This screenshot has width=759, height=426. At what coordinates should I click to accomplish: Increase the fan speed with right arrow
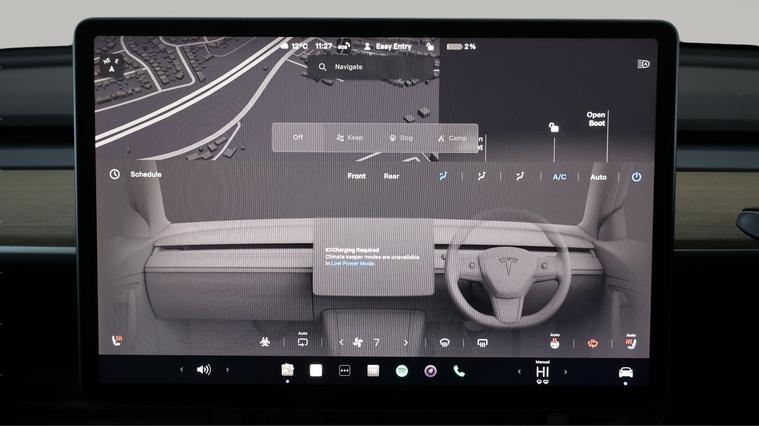pos(405,342)
